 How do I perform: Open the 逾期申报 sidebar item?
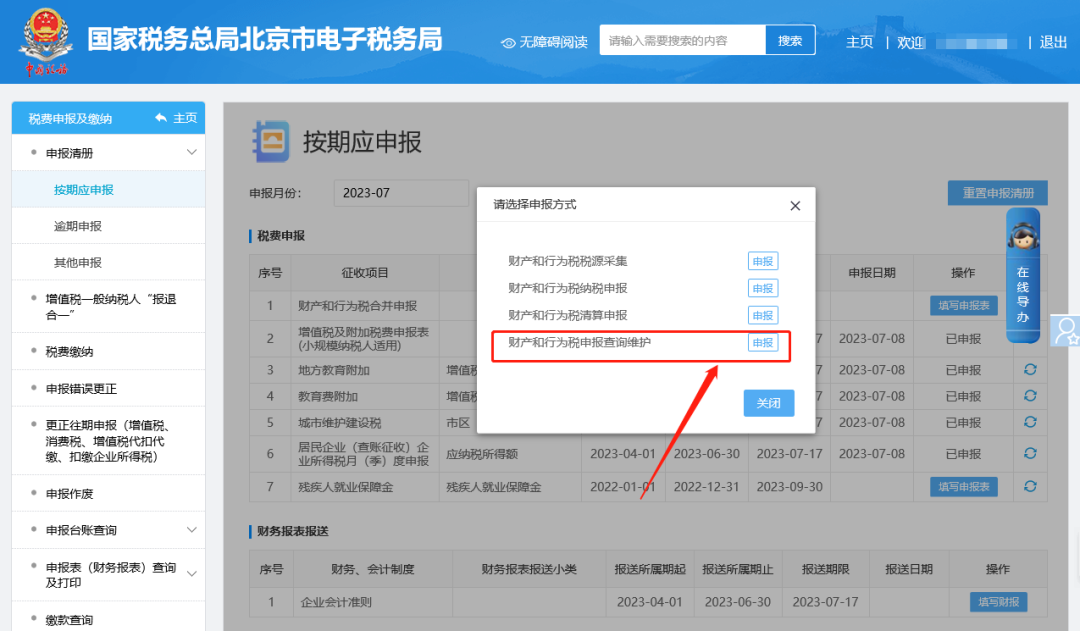point(78,226)
